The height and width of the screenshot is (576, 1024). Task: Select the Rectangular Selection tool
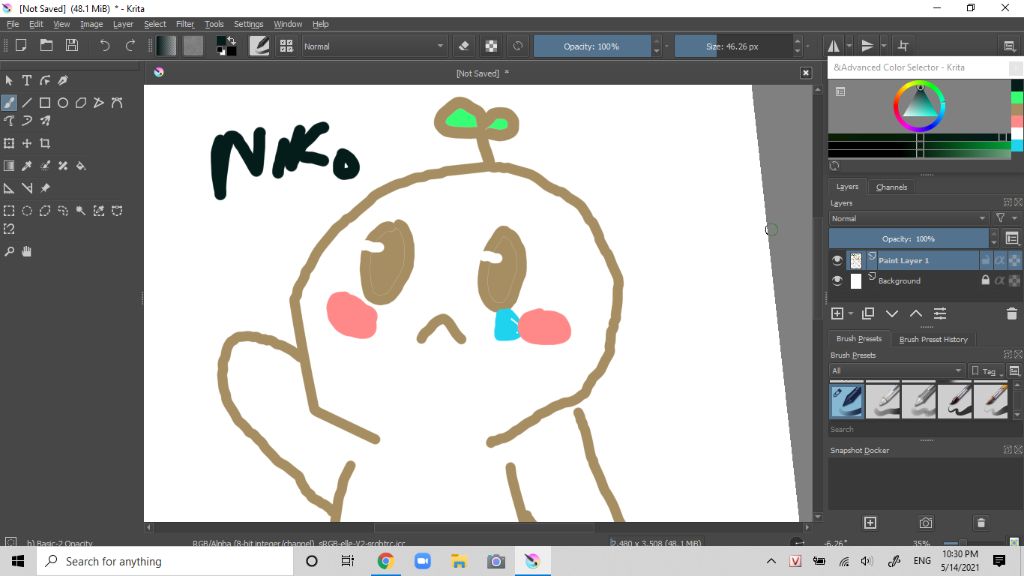[x=9, y=211]
